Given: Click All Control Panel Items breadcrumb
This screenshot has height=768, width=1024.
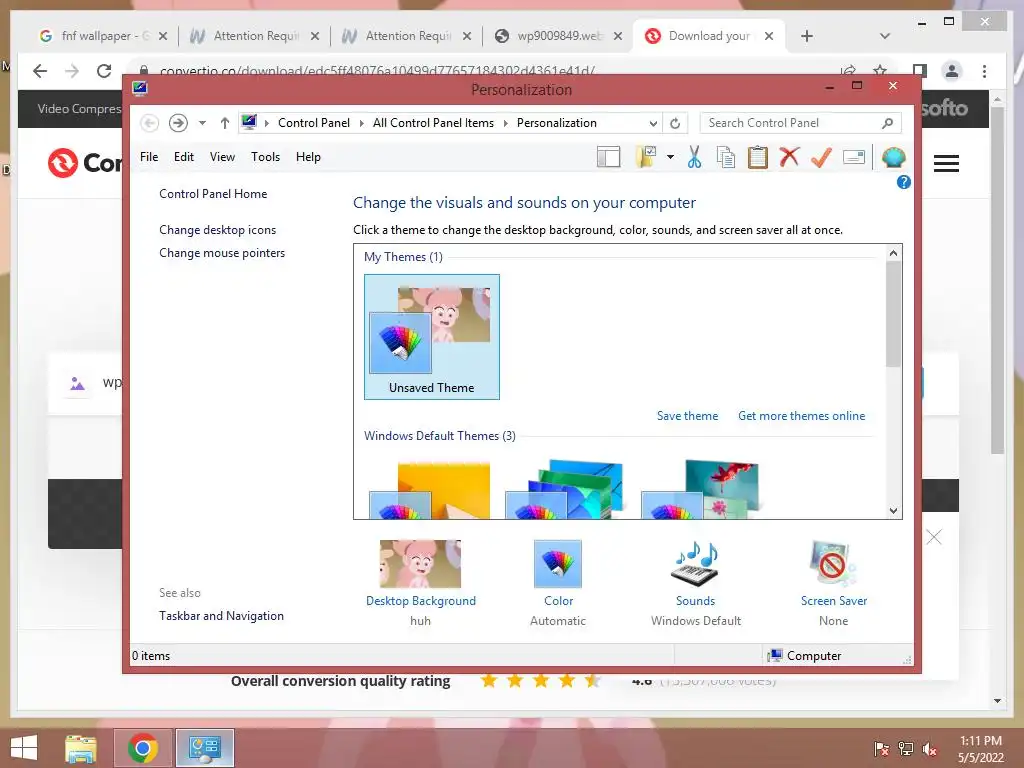Looking at the screenshot, I should (433, 123).
